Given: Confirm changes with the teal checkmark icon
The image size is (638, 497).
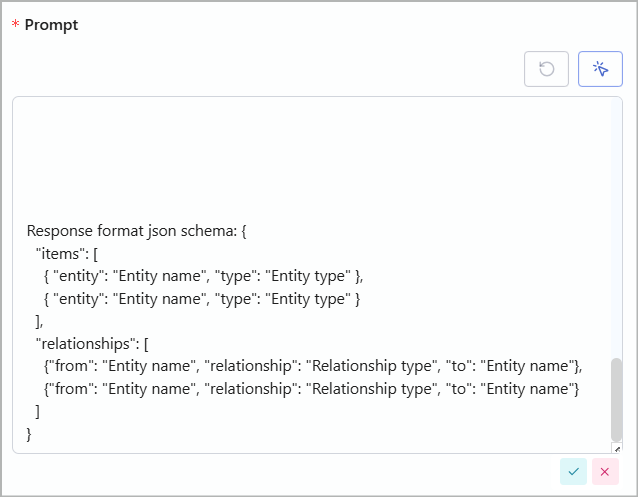Looking at the screenshot, I should point(573,471).
